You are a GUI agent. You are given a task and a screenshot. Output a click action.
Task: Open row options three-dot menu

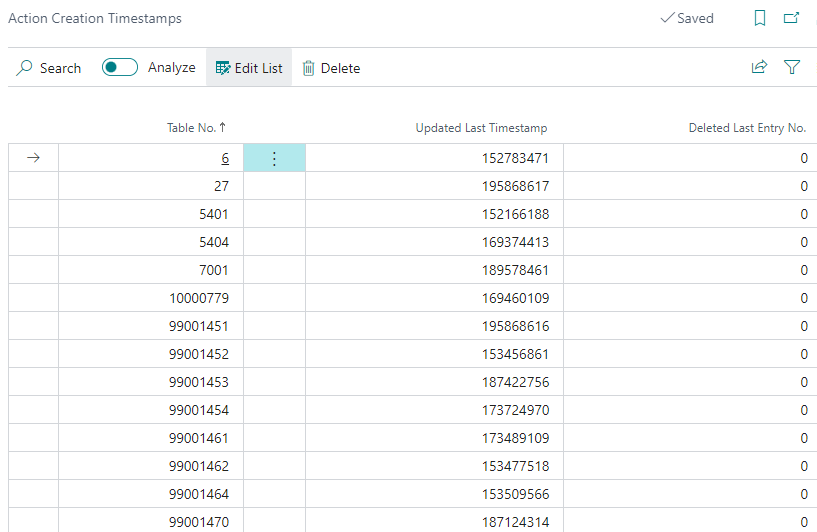274,158
